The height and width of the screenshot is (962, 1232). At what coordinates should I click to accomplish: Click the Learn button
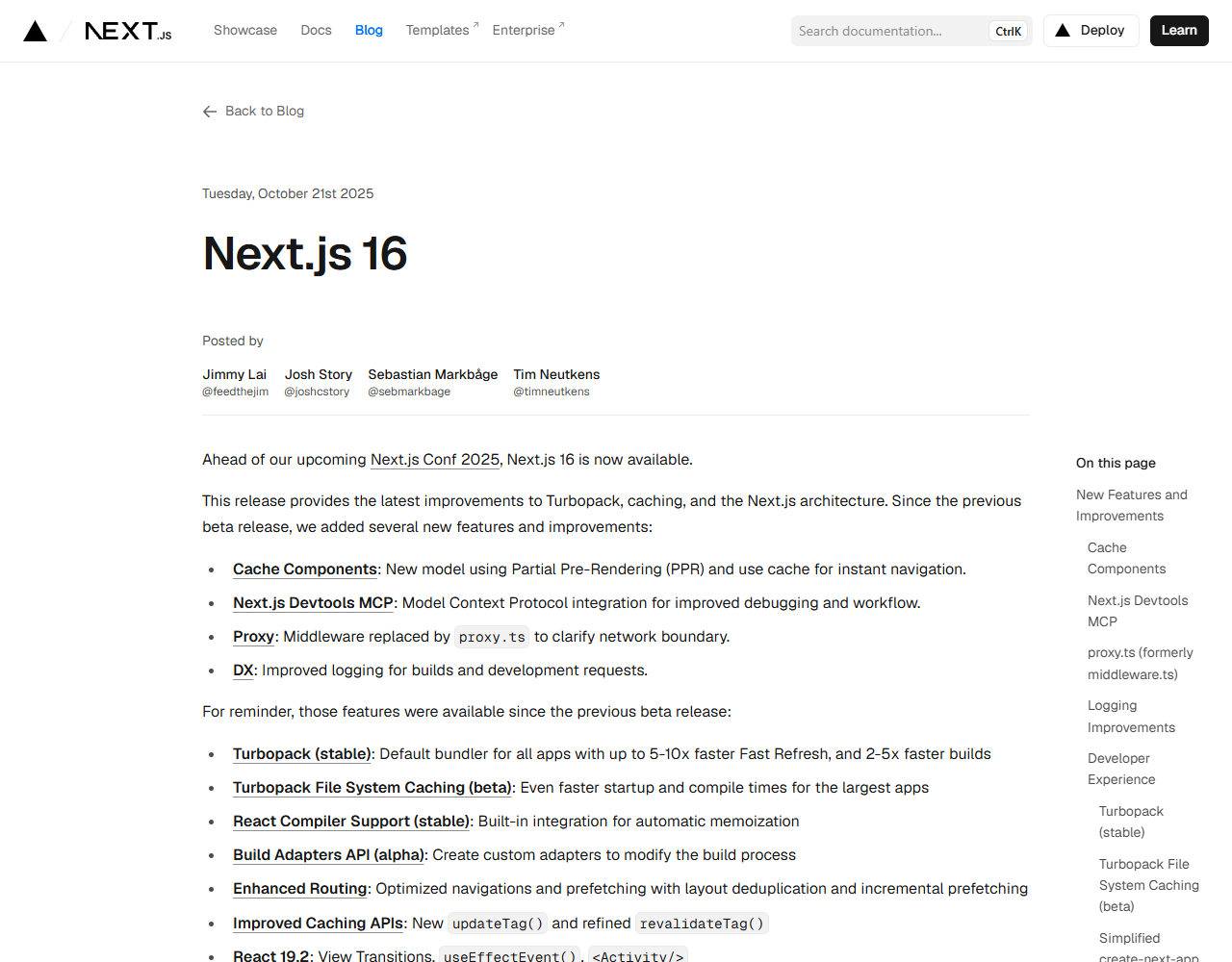[x=1179, y=31]
